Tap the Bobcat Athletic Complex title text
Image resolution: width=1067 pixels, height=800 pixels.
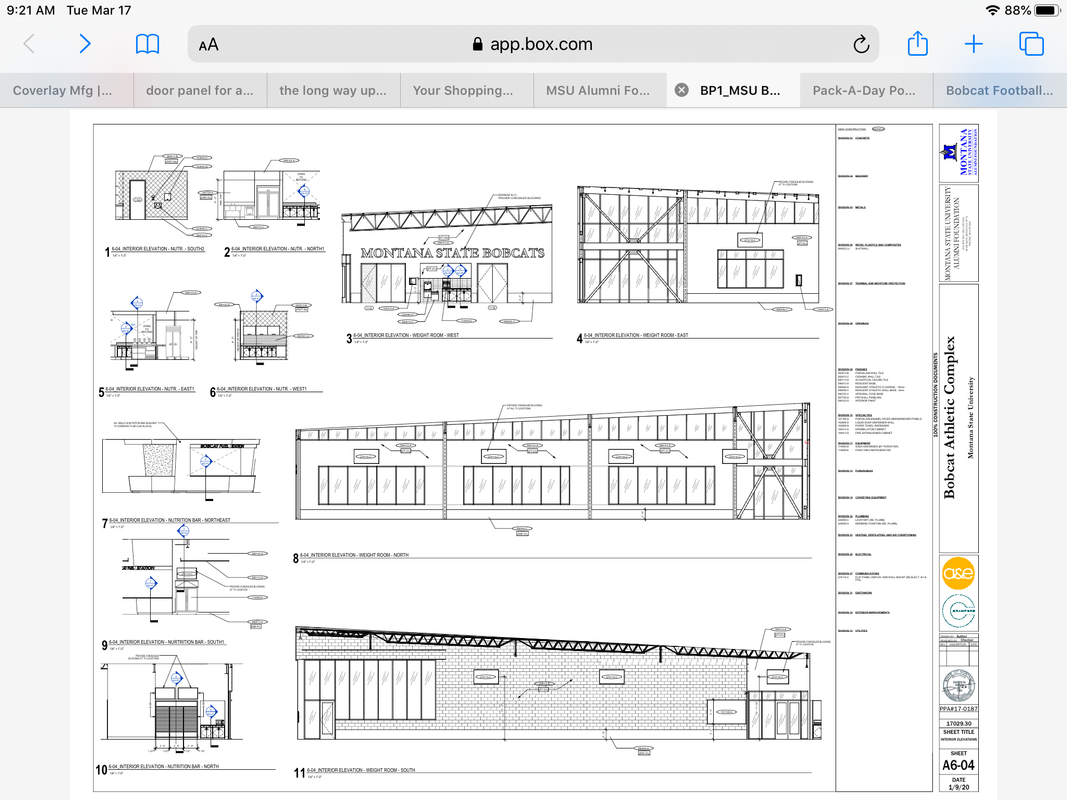click(949, 417)
